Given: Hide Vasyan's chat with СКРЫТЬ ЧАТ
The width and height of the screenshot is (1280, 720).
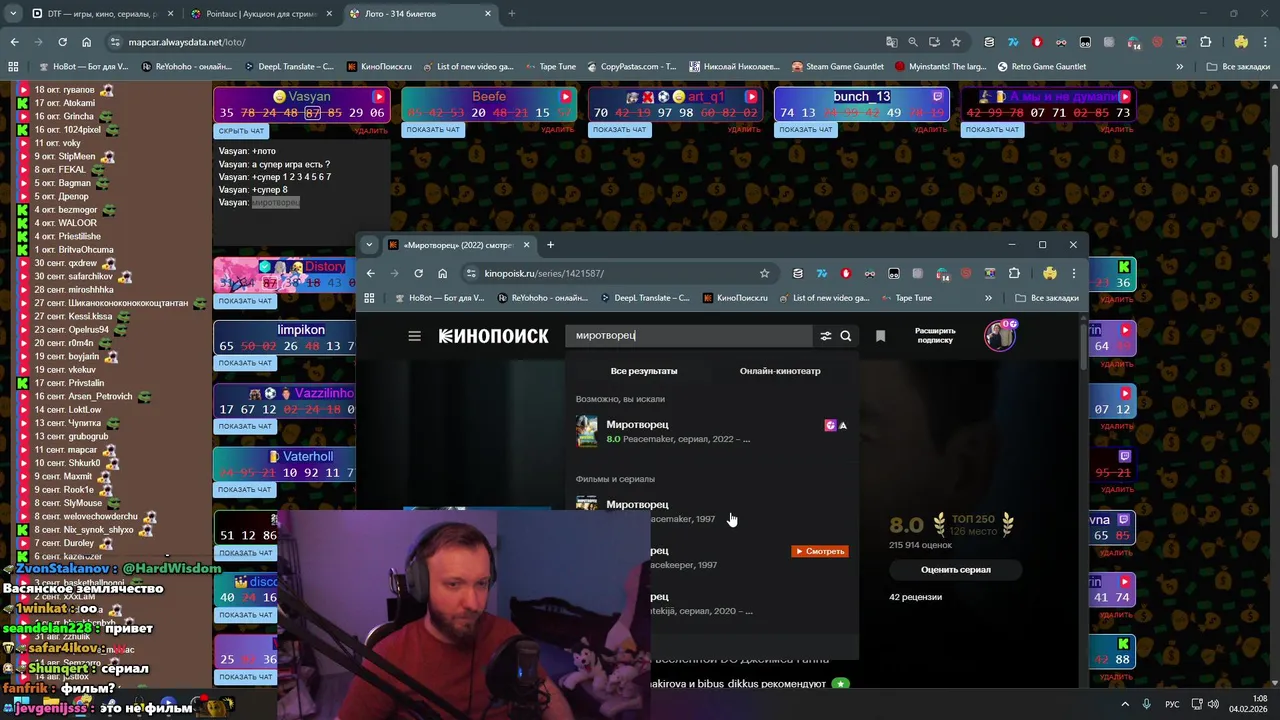Looking at the screenshot, I should (x=241, y=131).
